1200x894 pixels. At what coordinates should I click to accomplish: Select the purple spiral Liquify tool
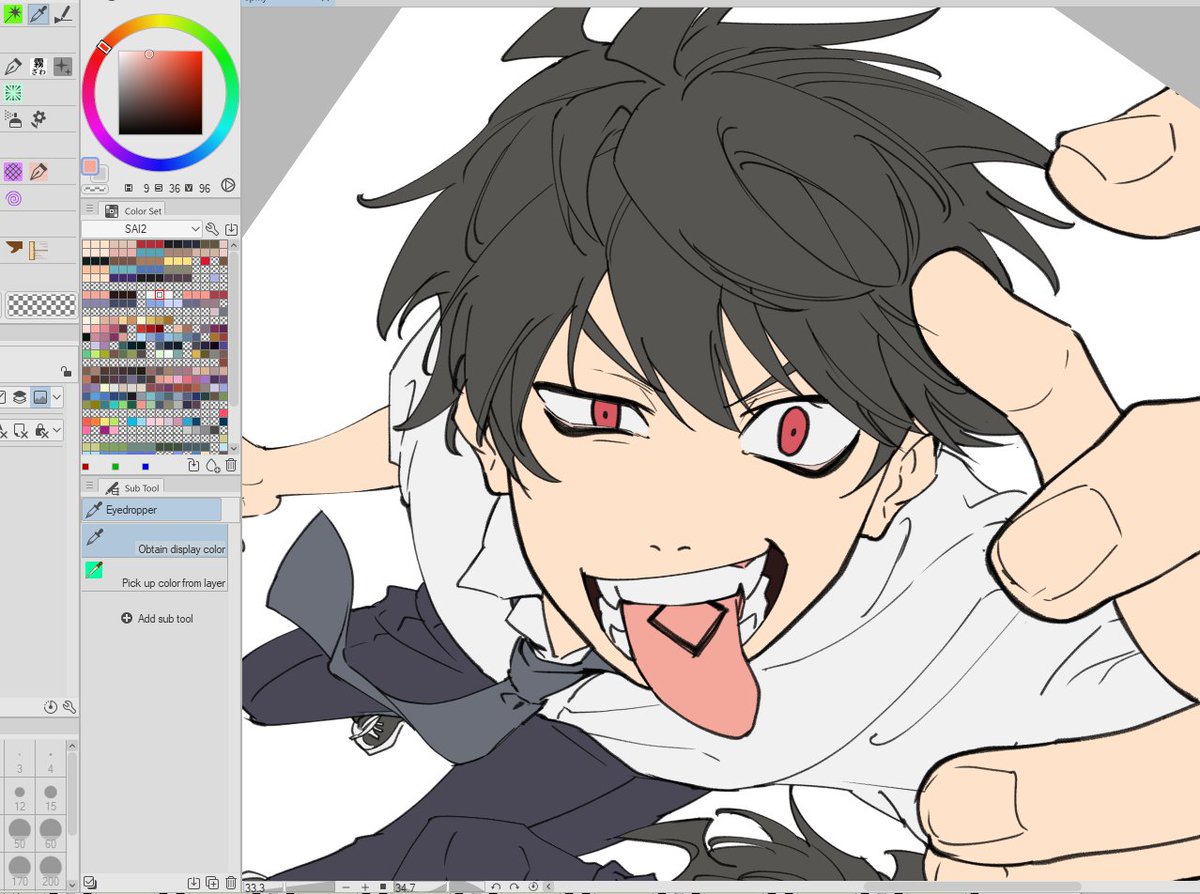click(x=13, y=198)
